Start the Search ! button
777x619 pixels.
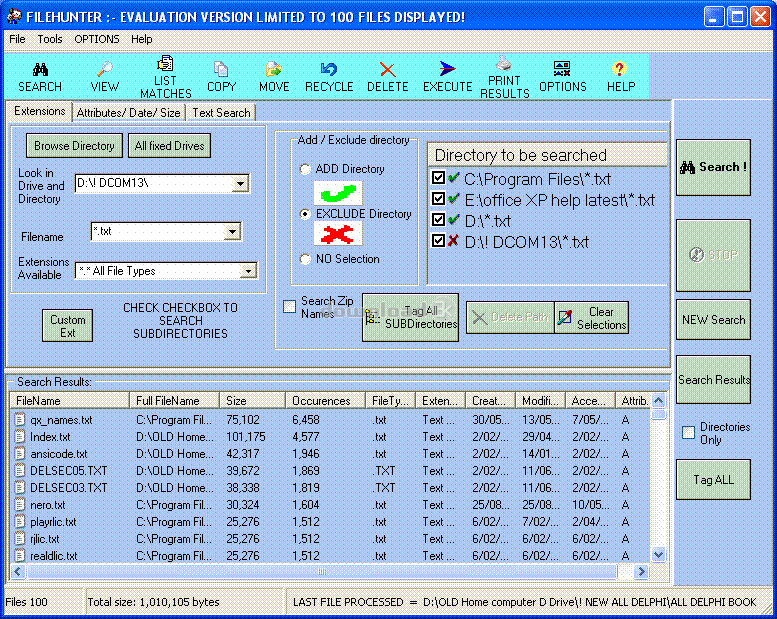click(714, 168)
